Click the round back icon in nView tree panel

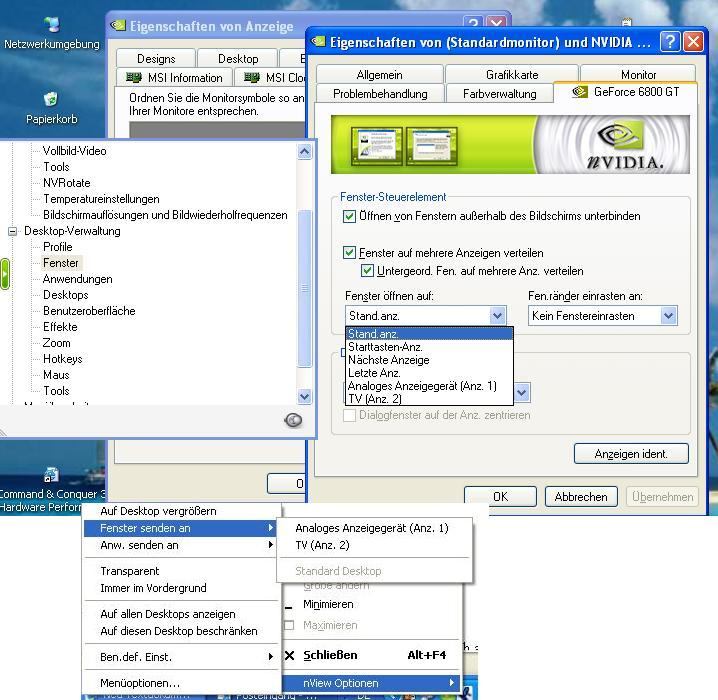click(x=293, y=420)
